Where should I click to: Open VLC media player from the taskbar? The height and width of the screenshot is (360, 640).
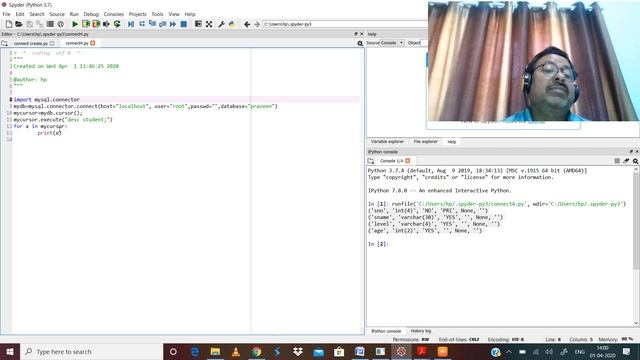pos(236,351)
